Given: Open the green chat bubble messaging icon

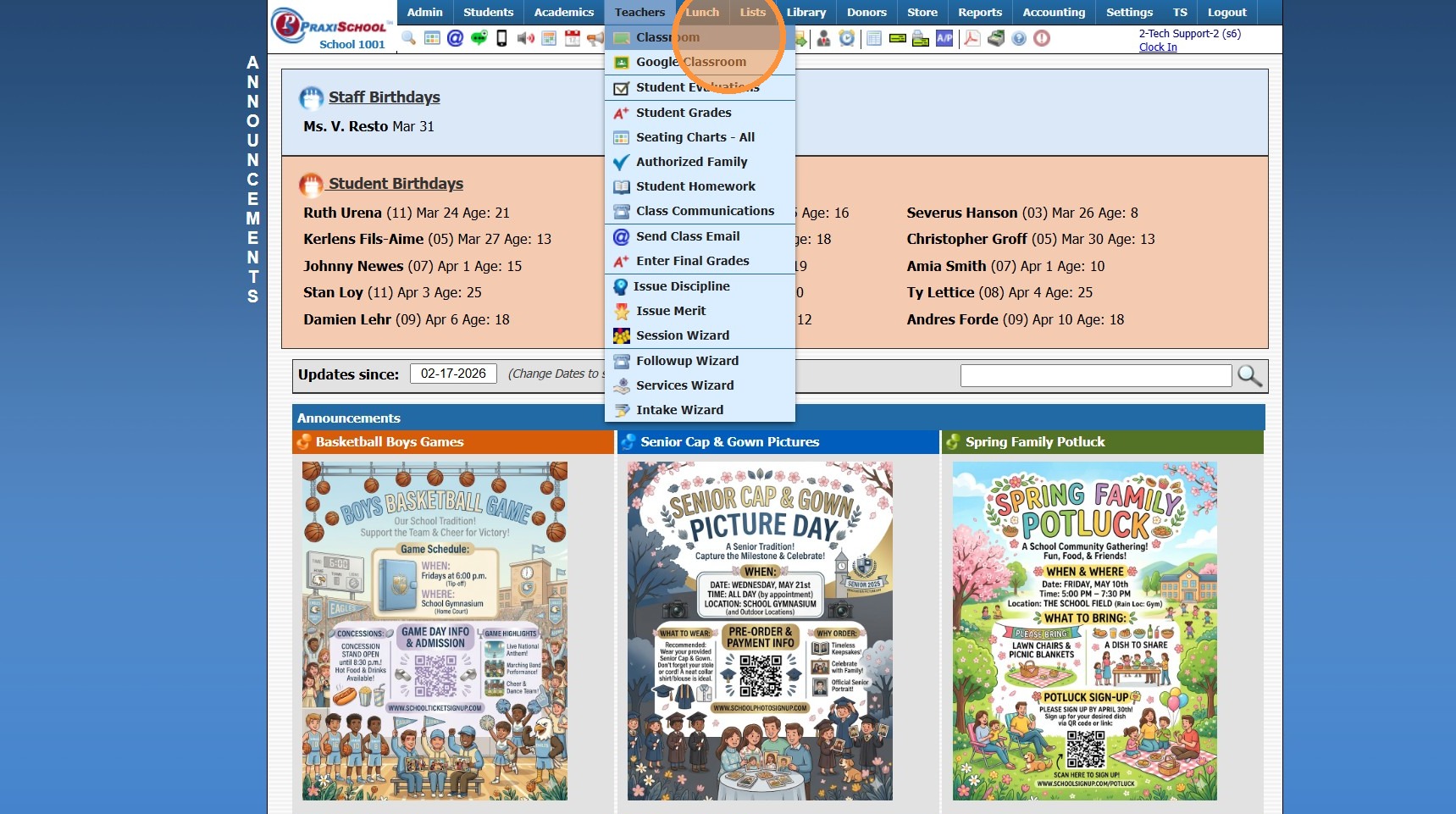Looking at the screenshot, I should 479,38.
